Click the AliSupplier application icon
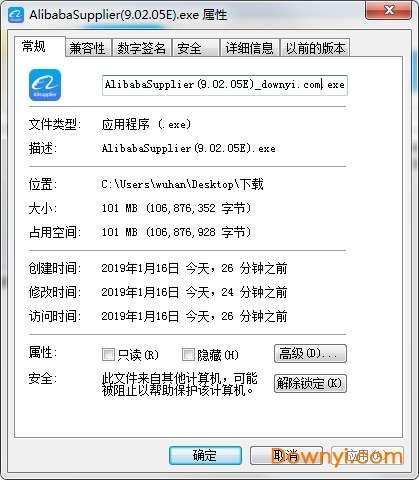 (x=45, y=85)
